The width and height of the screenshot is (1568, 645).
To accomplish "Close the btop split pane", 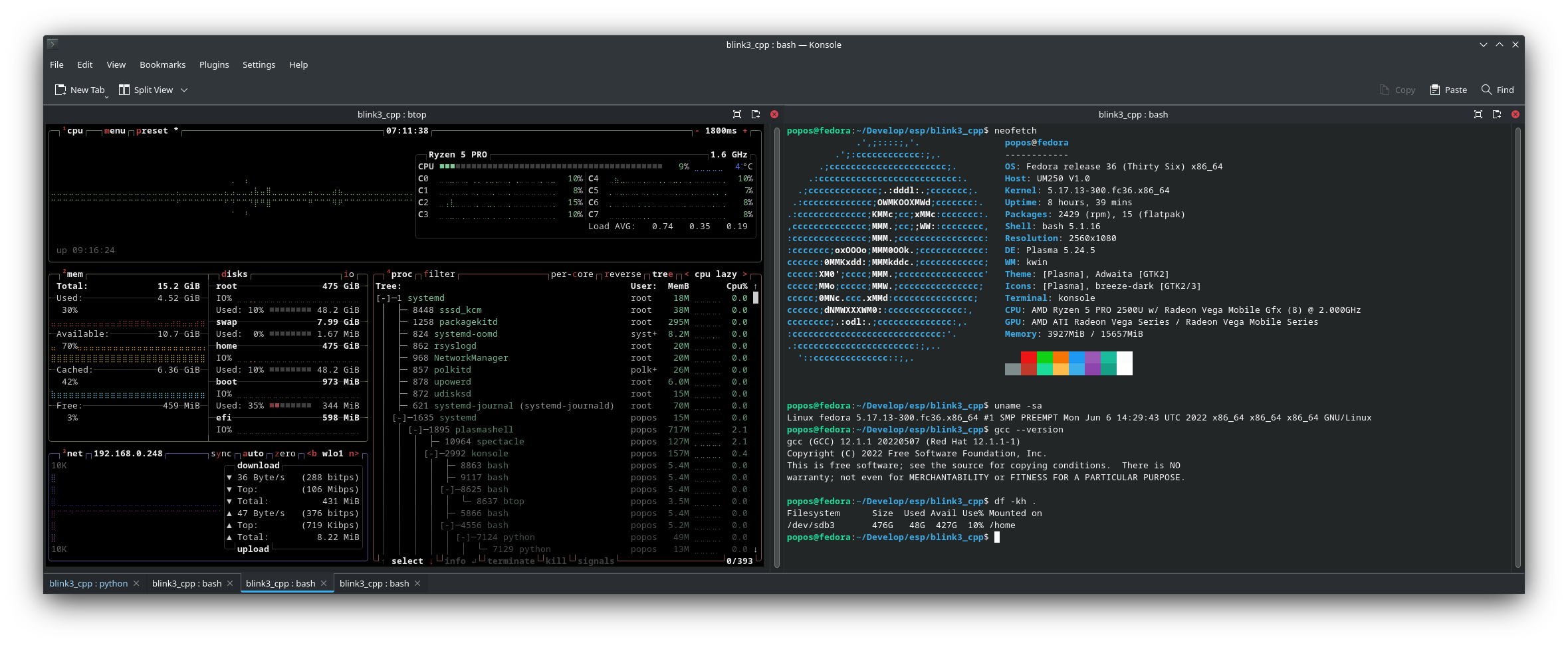I will pyautogui.click(x=774, y=114).
